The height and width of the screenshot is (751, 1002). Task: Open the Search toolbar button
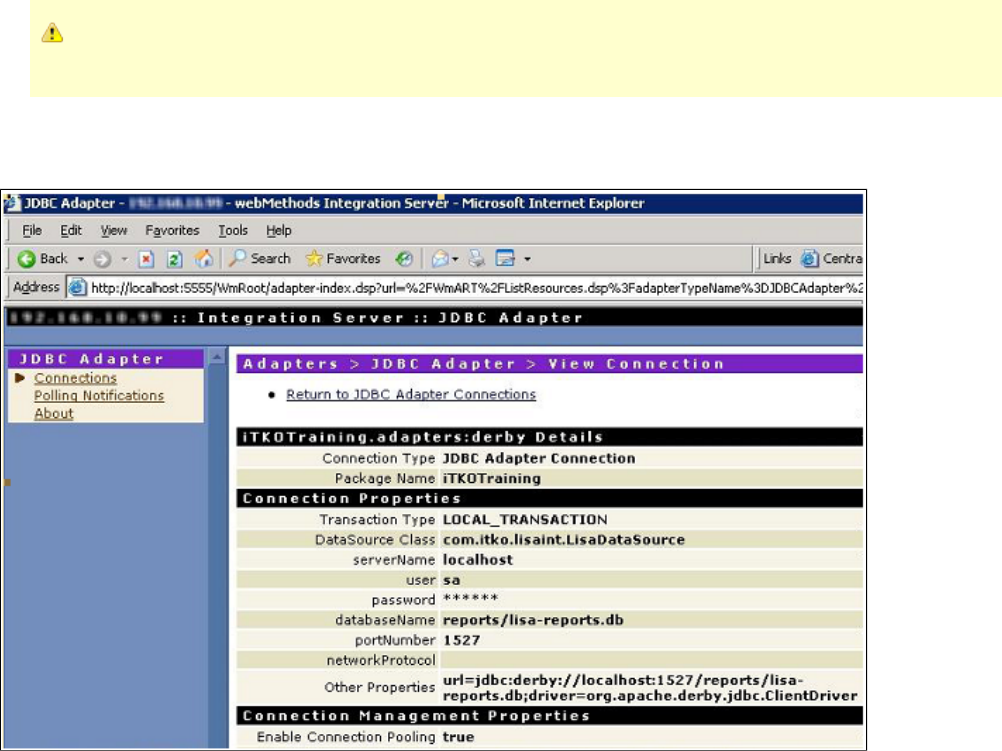(x=260, y=258)
